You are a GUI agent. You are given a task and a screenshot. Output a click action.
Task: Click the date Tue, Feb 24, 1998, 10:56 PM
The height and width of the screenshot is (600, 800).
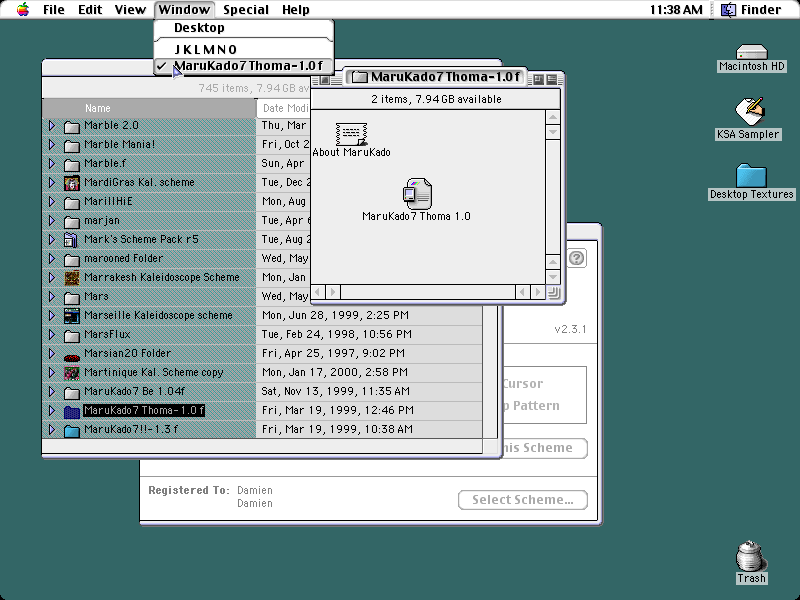(x=337, y=334)
